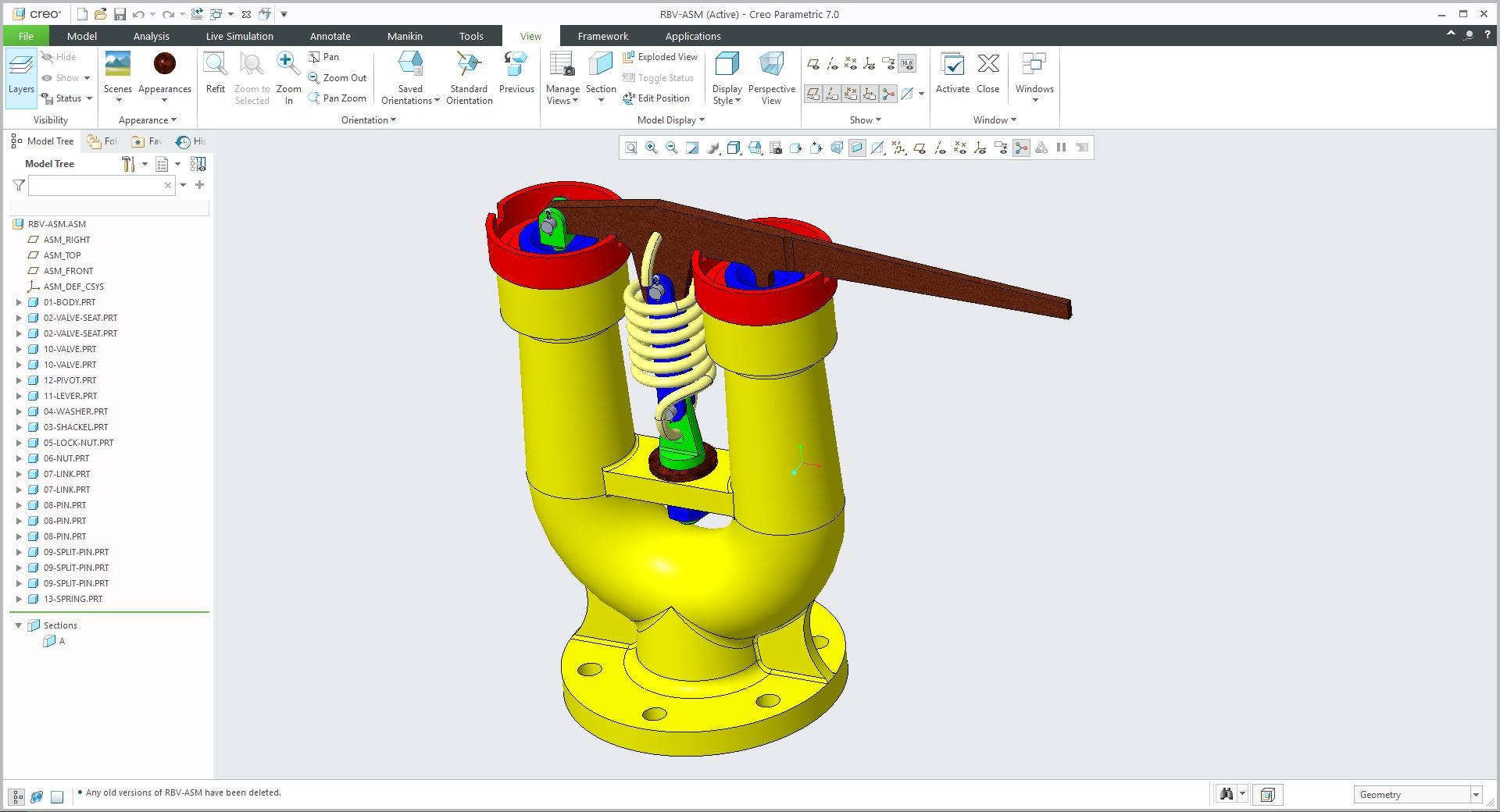This screenshot has height=812, width=1500.
Task: Click the Regenerate icon in quick access toolbar
Action: click(197, 14)
